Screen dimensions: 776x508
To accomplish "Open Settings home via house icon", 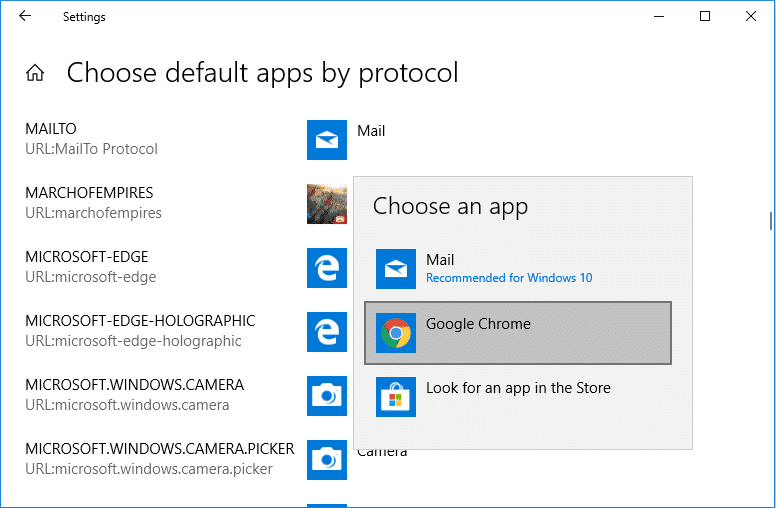I will 35,73.
